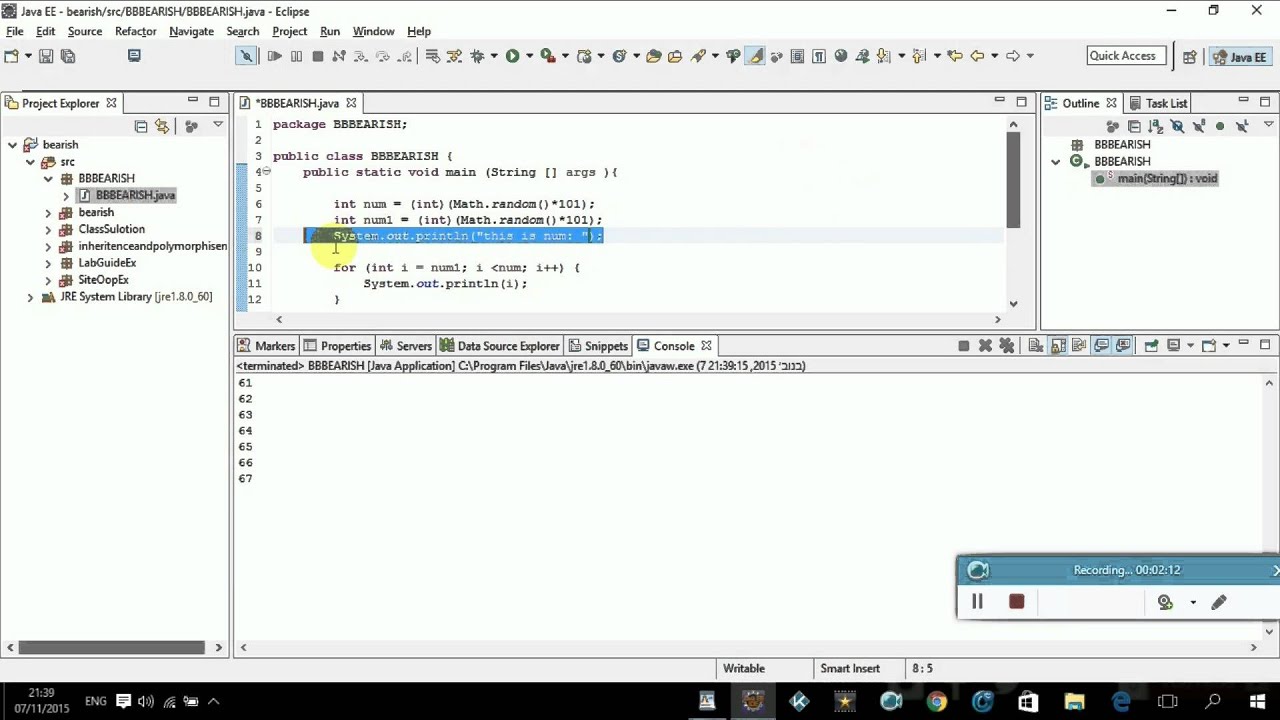Collapse BBBEARISH class in Outline
The image size is (1280, 720).
(1056, 162)
